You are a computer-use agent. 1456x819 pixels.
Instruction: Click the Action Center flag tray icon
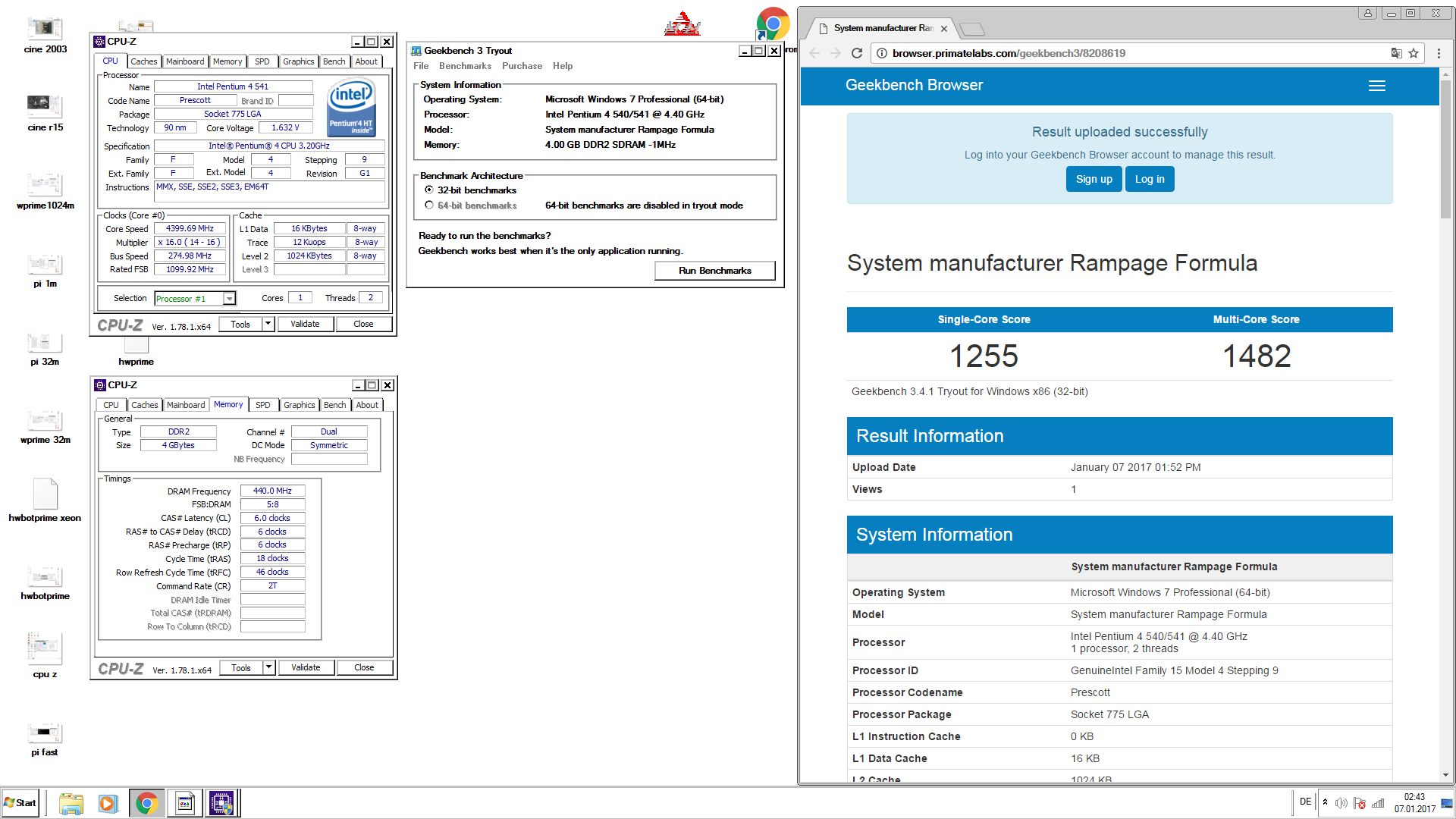[x=1360, y=803]
